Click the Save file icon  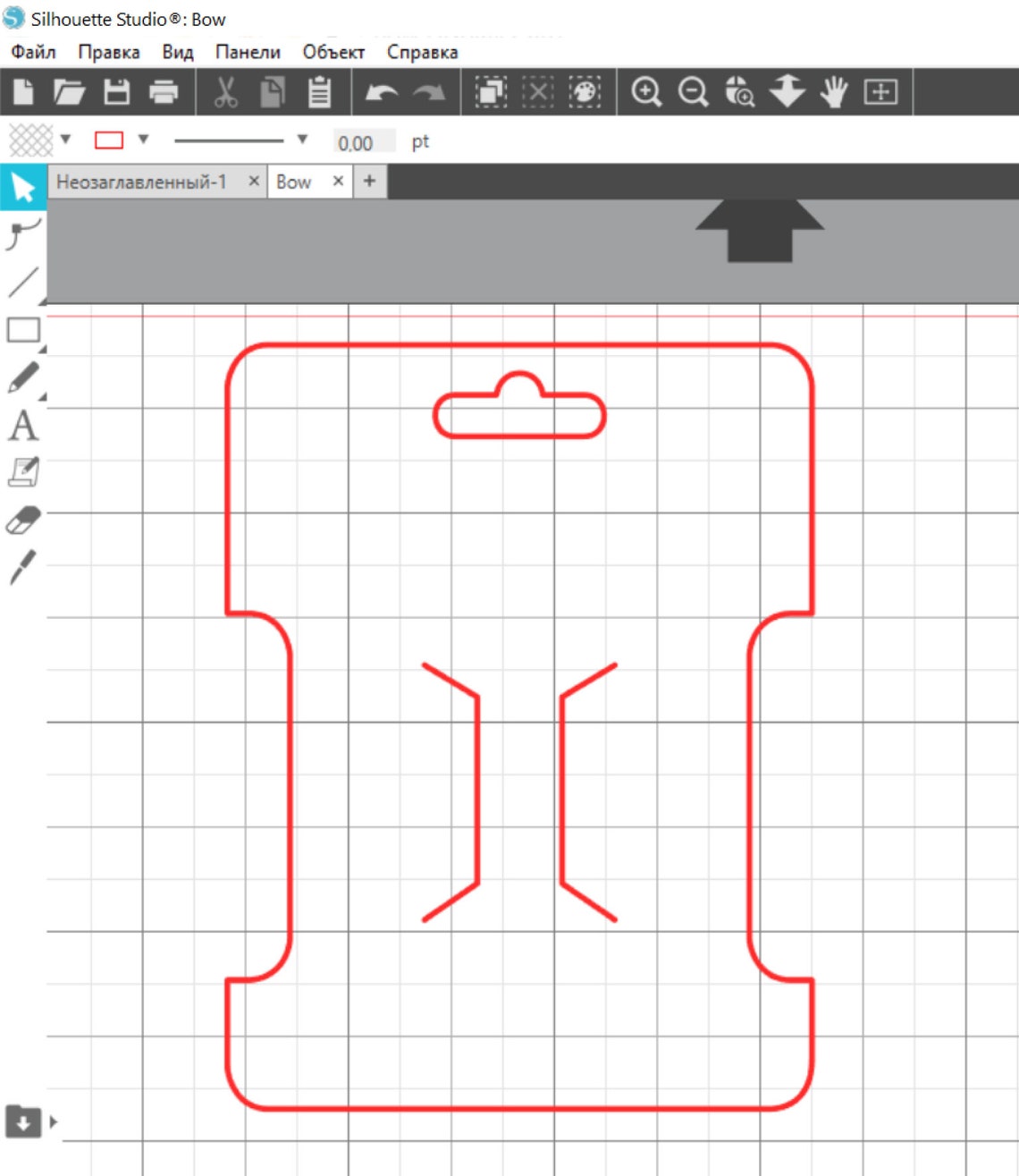pyautogui.click(x=117, y=91)
